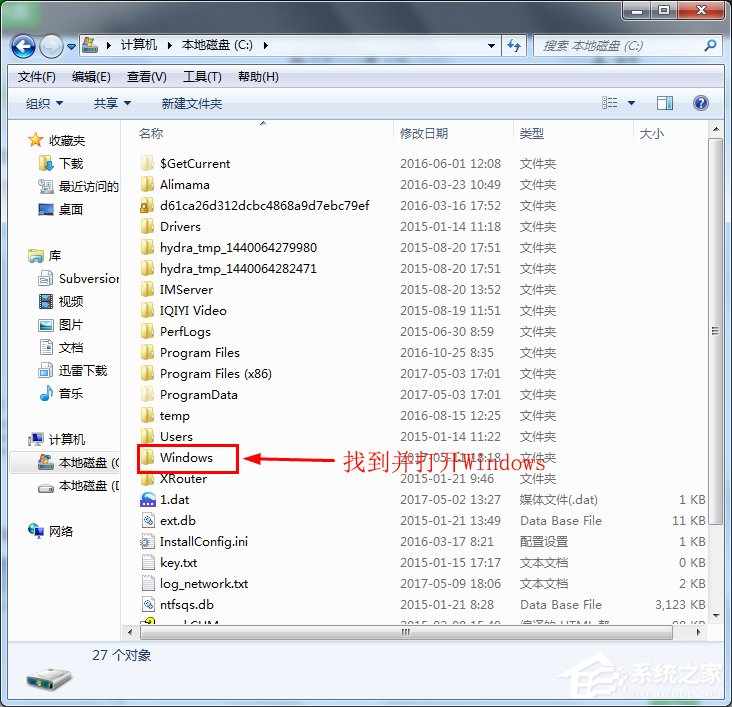Viewport: 732px width, 707px height.
Task: Open the view options dropdown arrow
Action: tap(632, 103)
